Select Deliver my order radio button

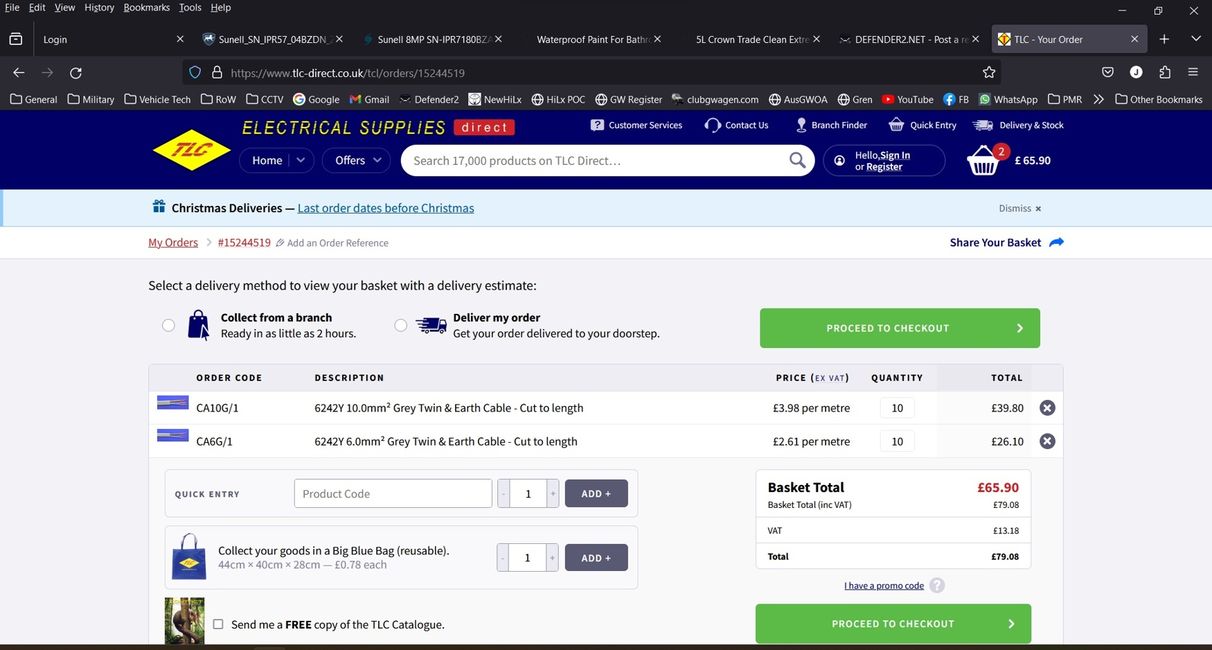(401, 325)
